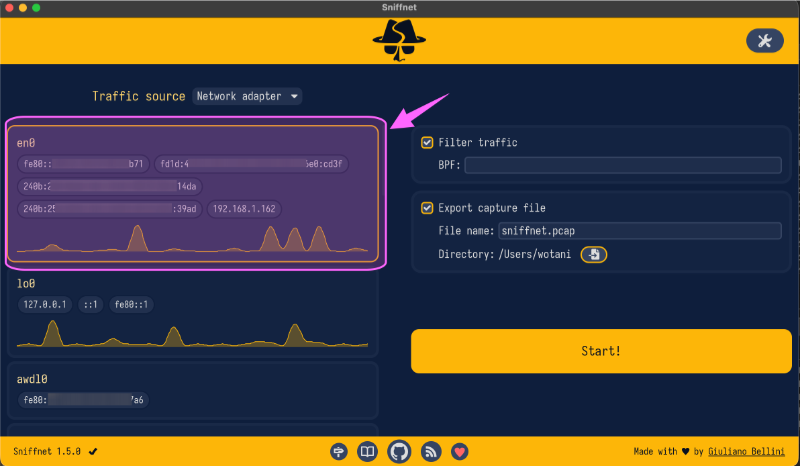Open the Giuliano Bellini author link
Viewport: 800px width, 466px height.
pos(746,451)
